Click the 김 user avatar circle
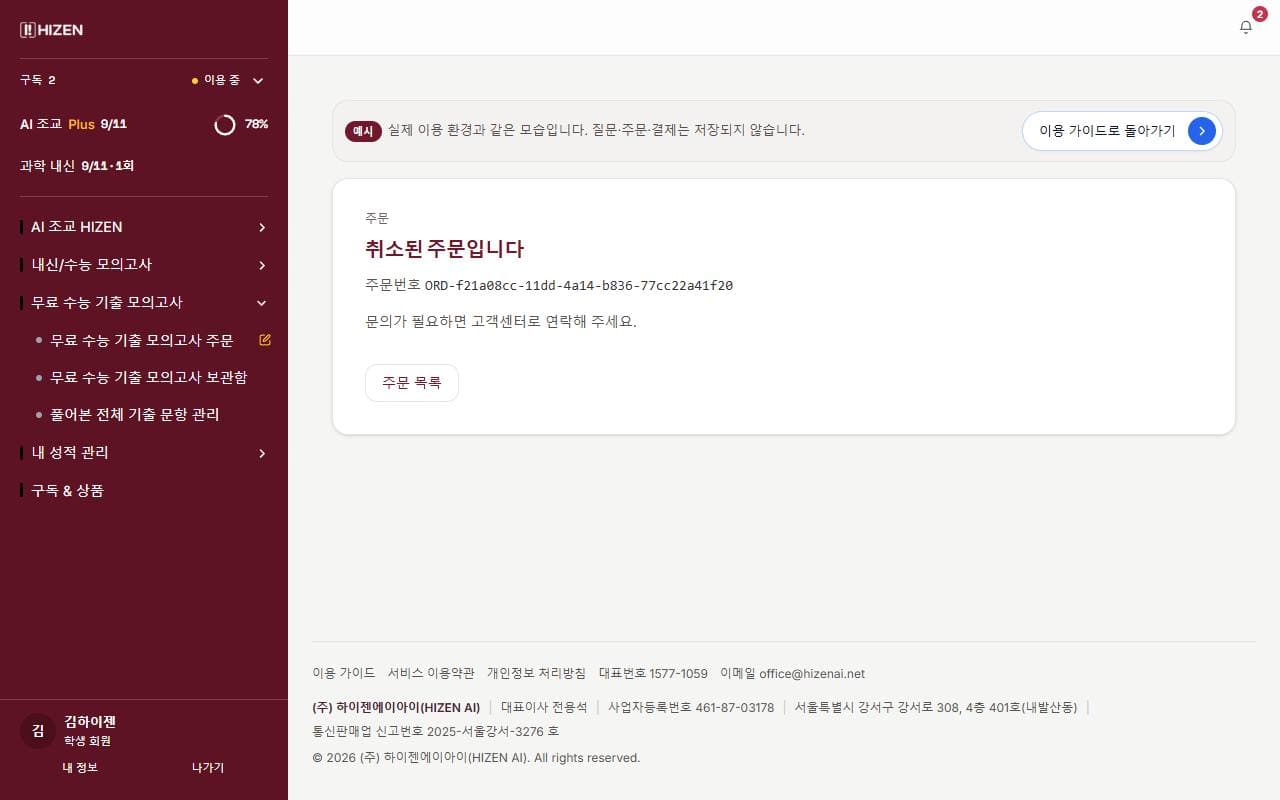Screen dimensions: 1280x800 coord(38,731)
